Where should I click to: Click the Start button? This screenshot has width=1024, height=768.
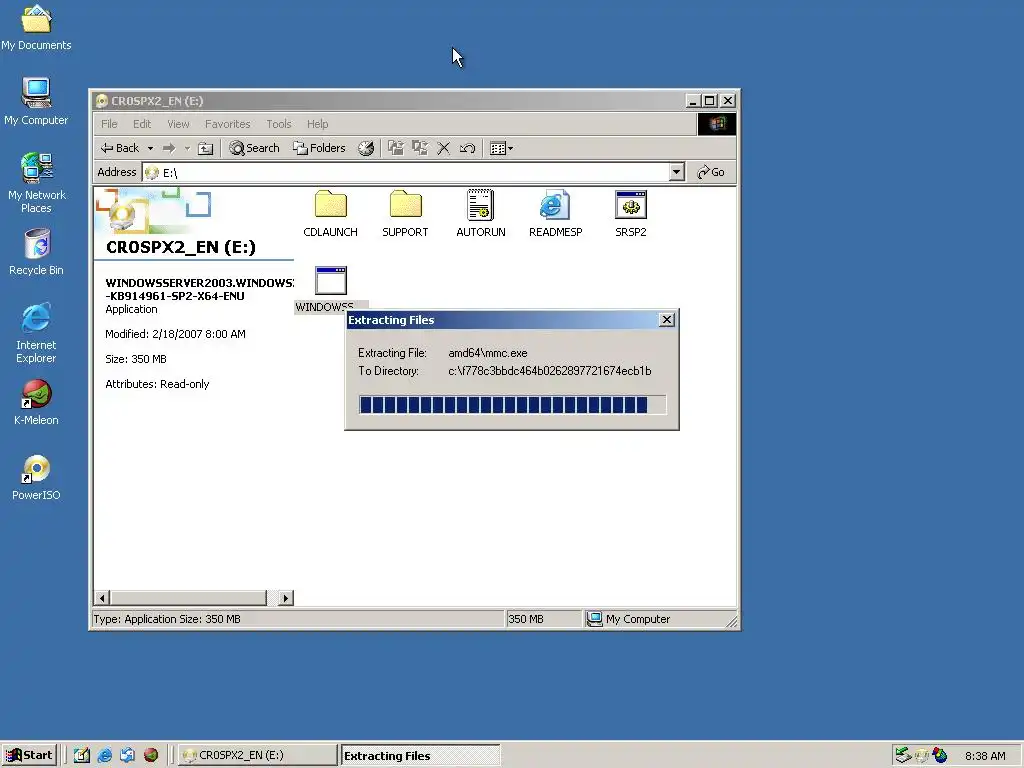[x=29, y=755]
